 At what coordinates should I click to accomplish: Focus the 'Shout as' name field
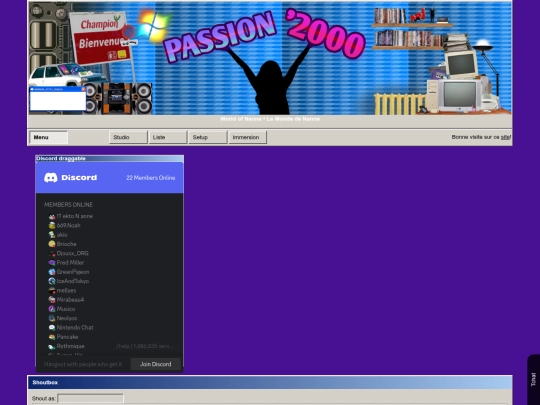pyautogui.click(x=90, y=398)
